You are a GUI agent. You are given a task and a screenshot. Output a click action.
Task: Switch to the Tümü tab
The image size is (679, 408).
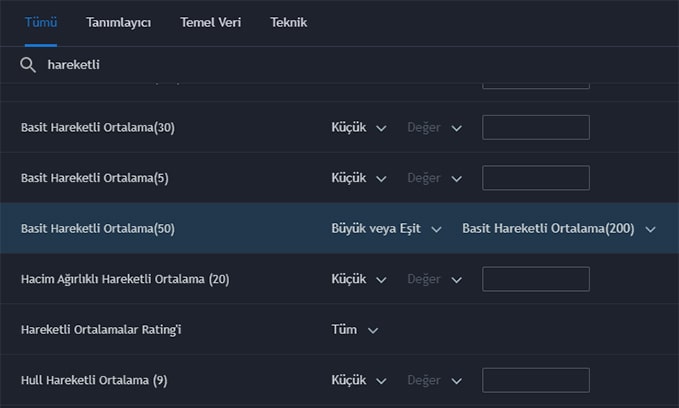41,22
